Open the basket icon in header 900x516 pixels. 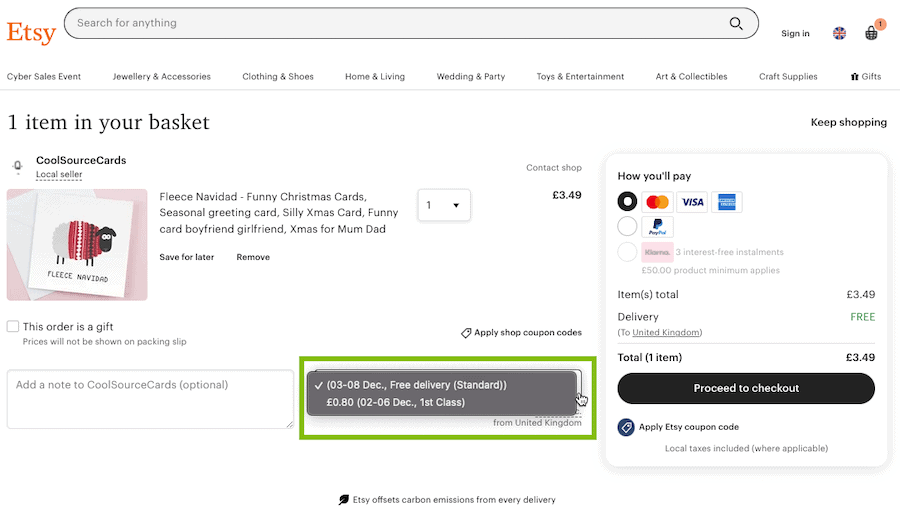872,33
